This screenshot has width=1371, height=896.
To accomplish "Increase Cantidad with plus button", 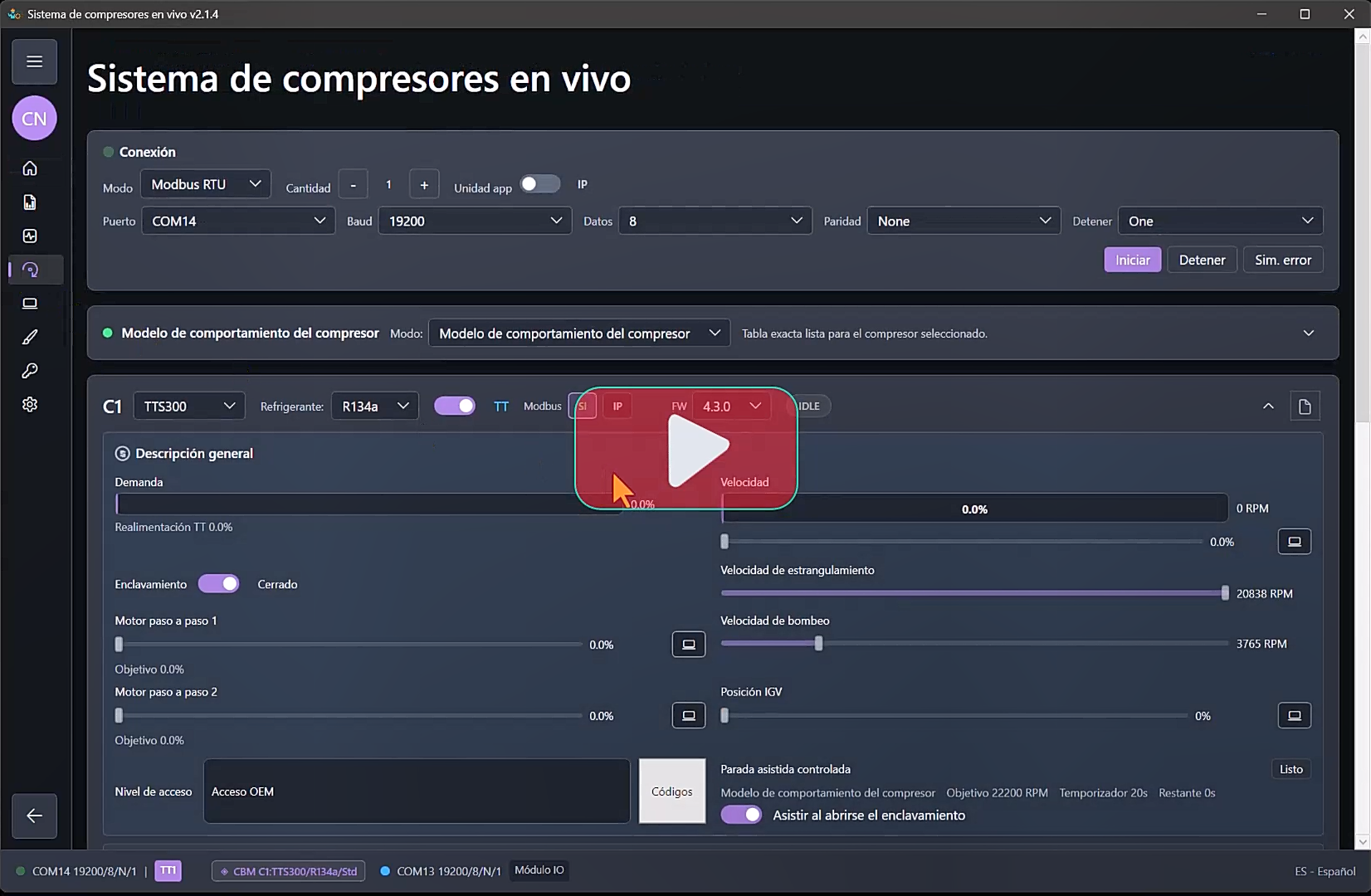I will tap(424, 185).
